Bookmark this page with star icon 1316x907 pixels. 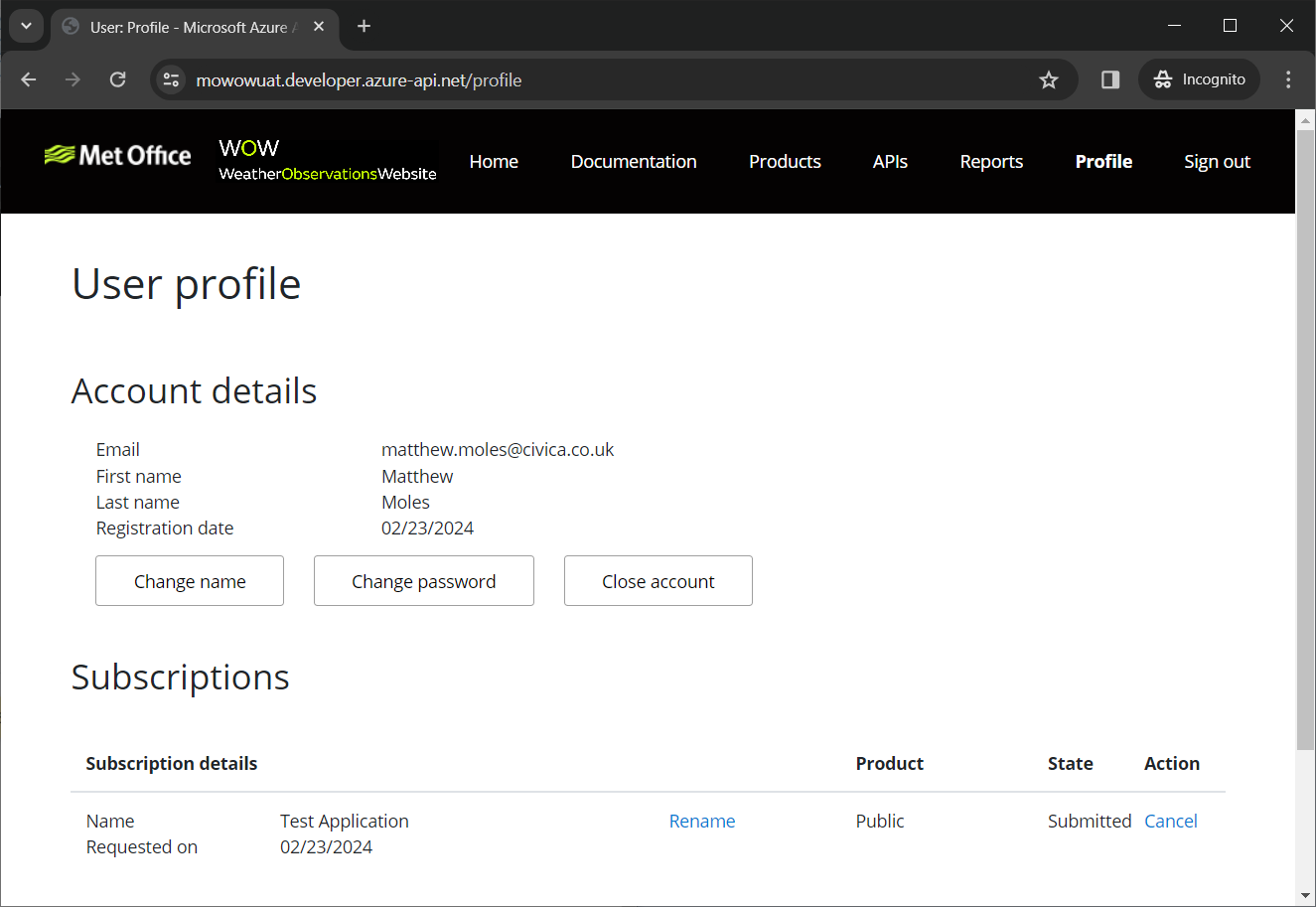pos(1048,80)
